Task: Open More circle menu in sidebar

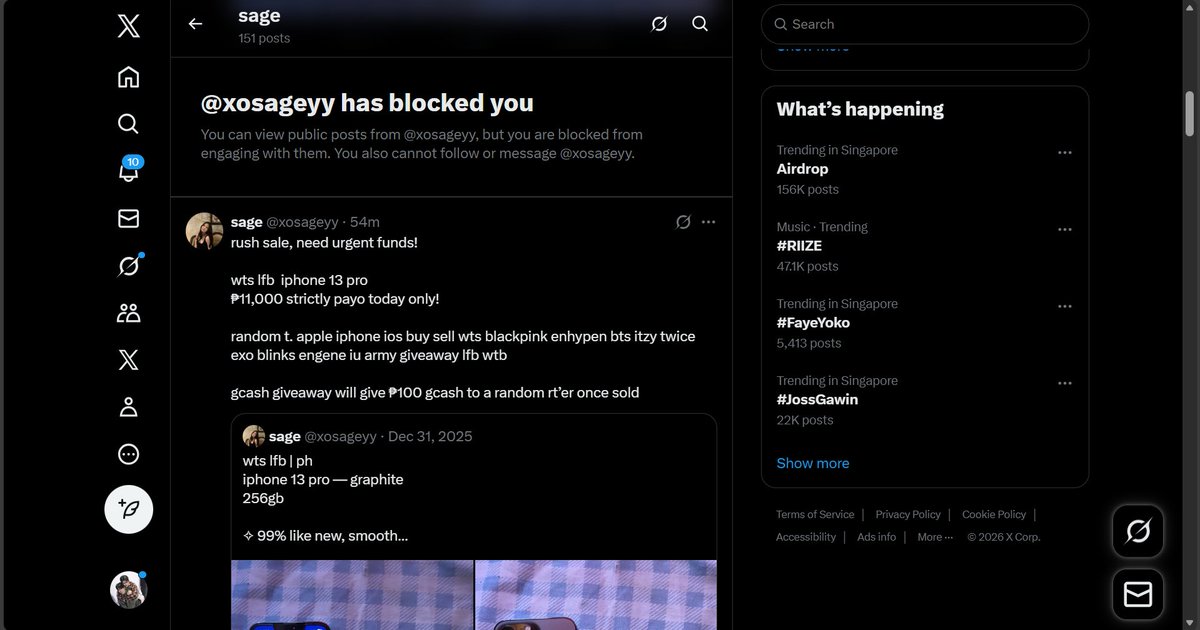Action: point(128,454)
